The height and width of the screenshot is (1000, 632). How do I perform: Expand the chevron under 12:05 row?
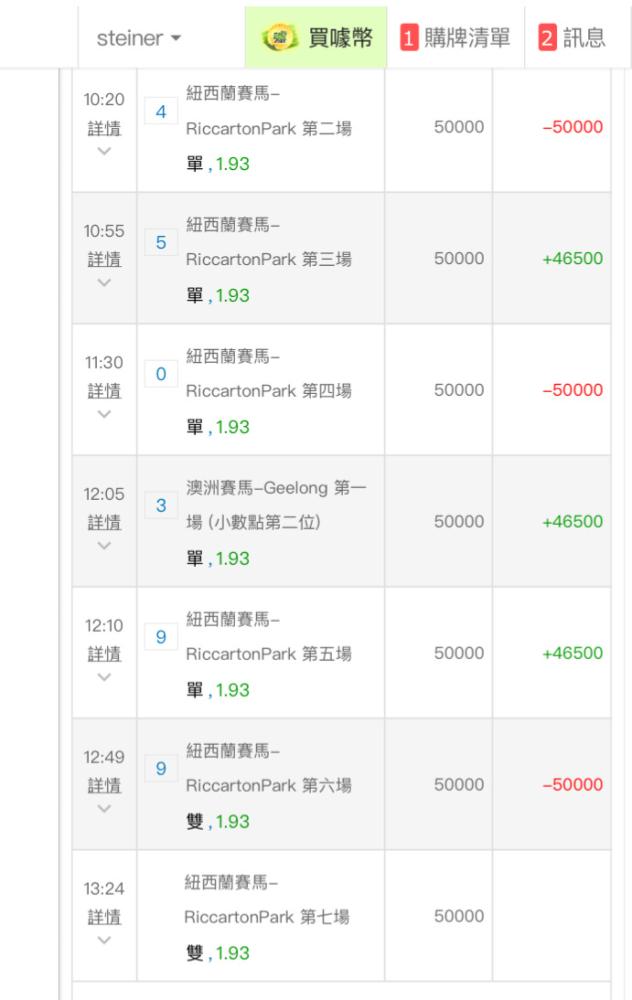[x=104, y=545]
